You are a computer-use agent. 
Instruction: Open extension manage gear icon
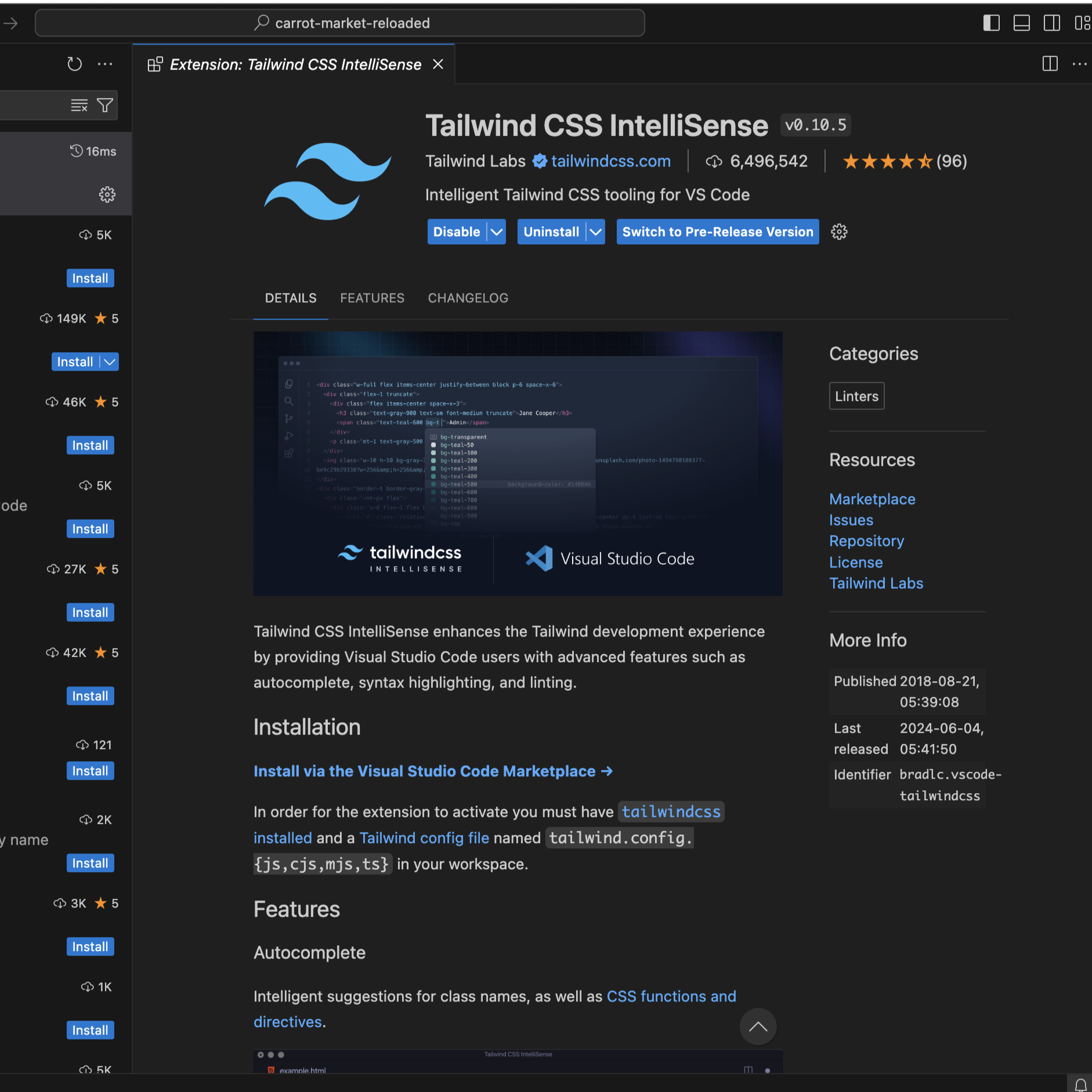click(x=839, y=232)
